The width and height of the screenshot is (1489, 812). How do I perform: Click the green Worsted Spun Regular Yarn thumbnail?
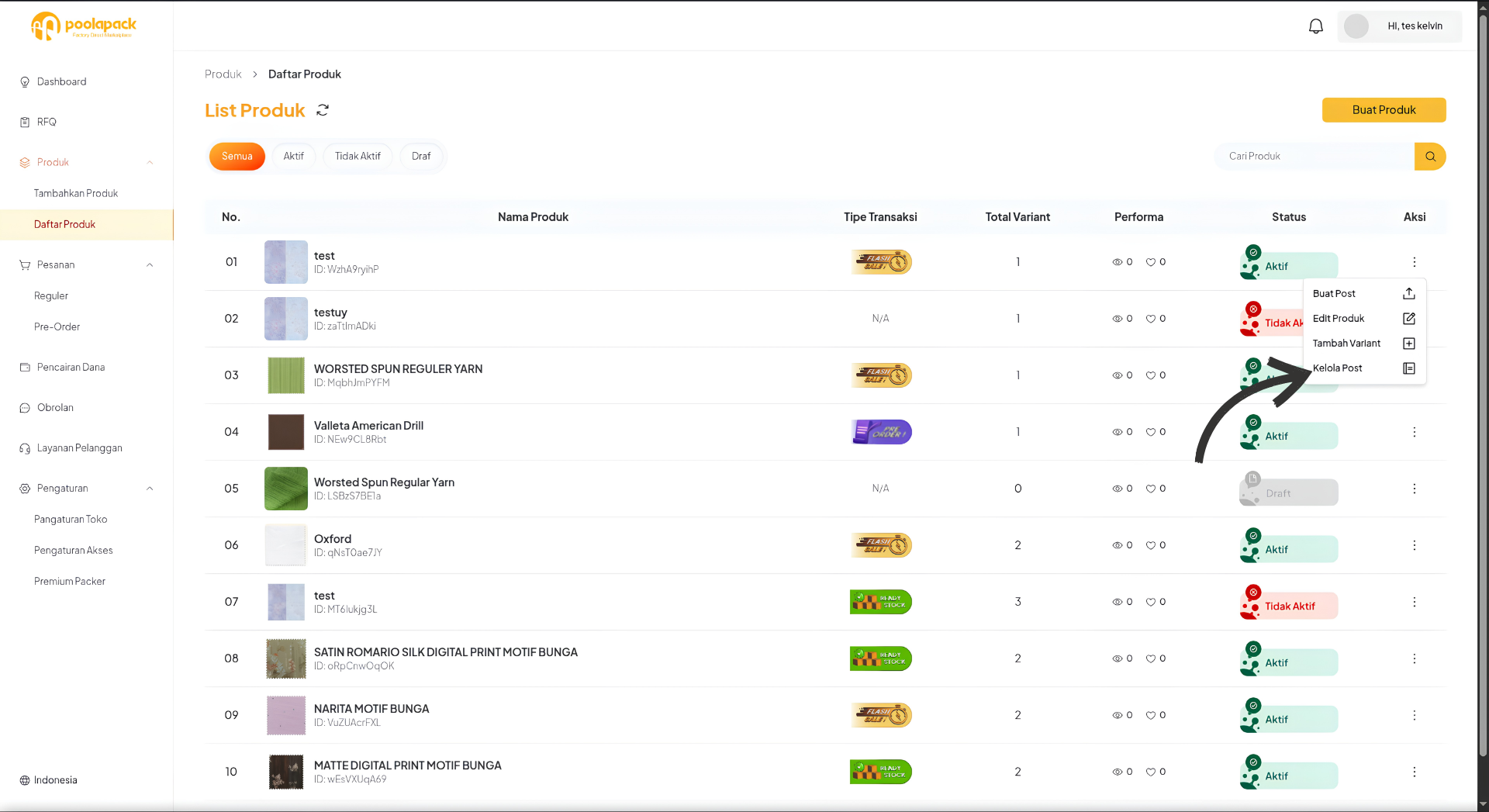pyautogui.click(x=286, y=489)
